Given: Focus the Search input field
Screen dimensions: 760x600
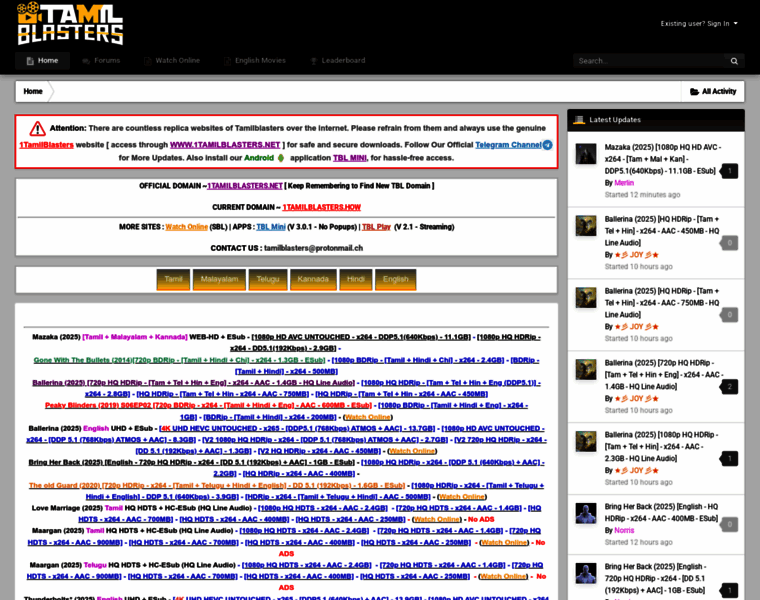Looking at the screenshot, I should (649, 61).
